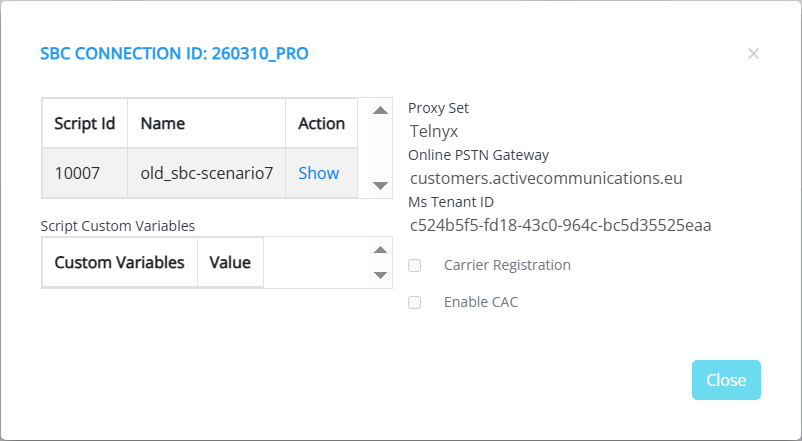Toggle the Enable CAC checkbox
Screen dimensions: 802x441
tap(415, 302)
